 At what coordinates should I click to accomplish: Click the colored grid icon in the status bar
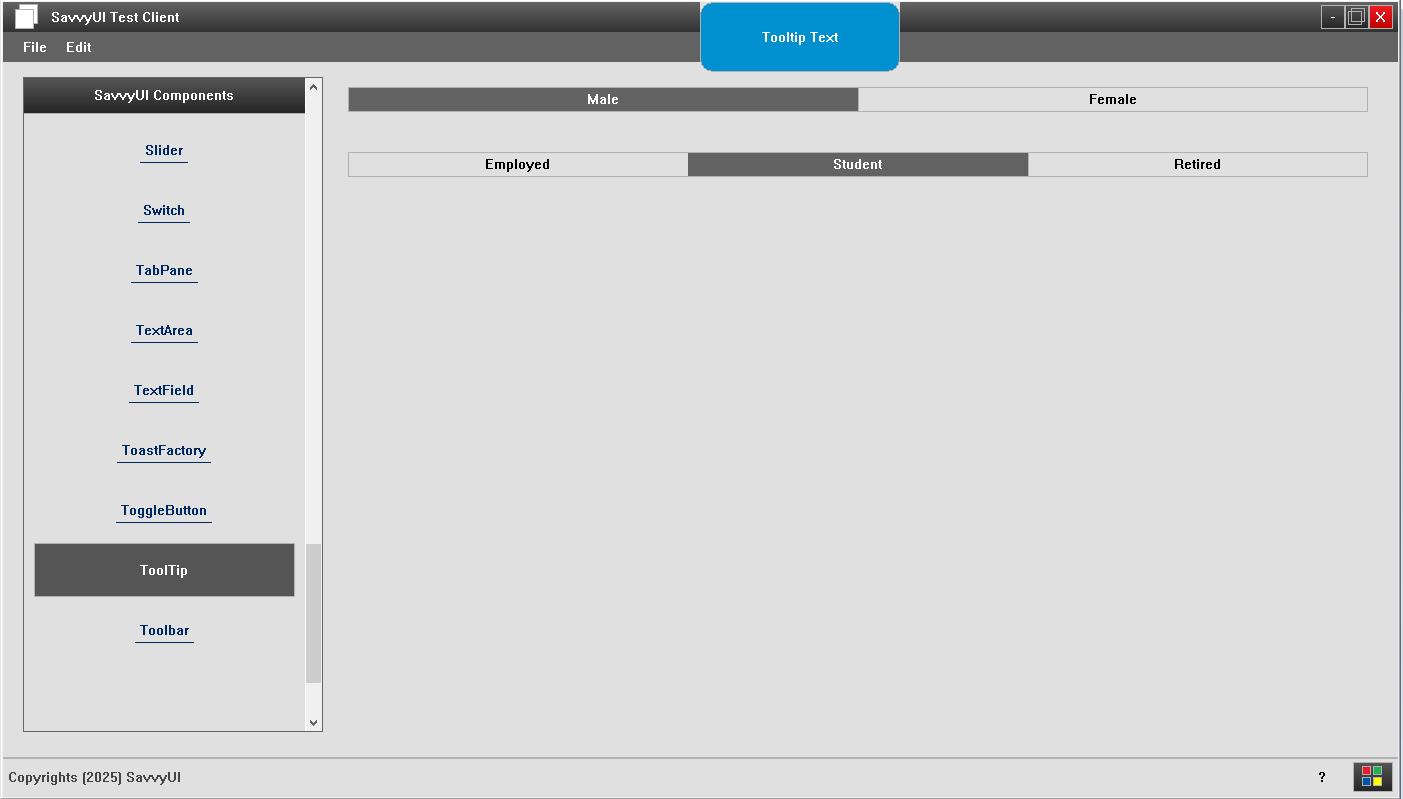[1372, 777]
